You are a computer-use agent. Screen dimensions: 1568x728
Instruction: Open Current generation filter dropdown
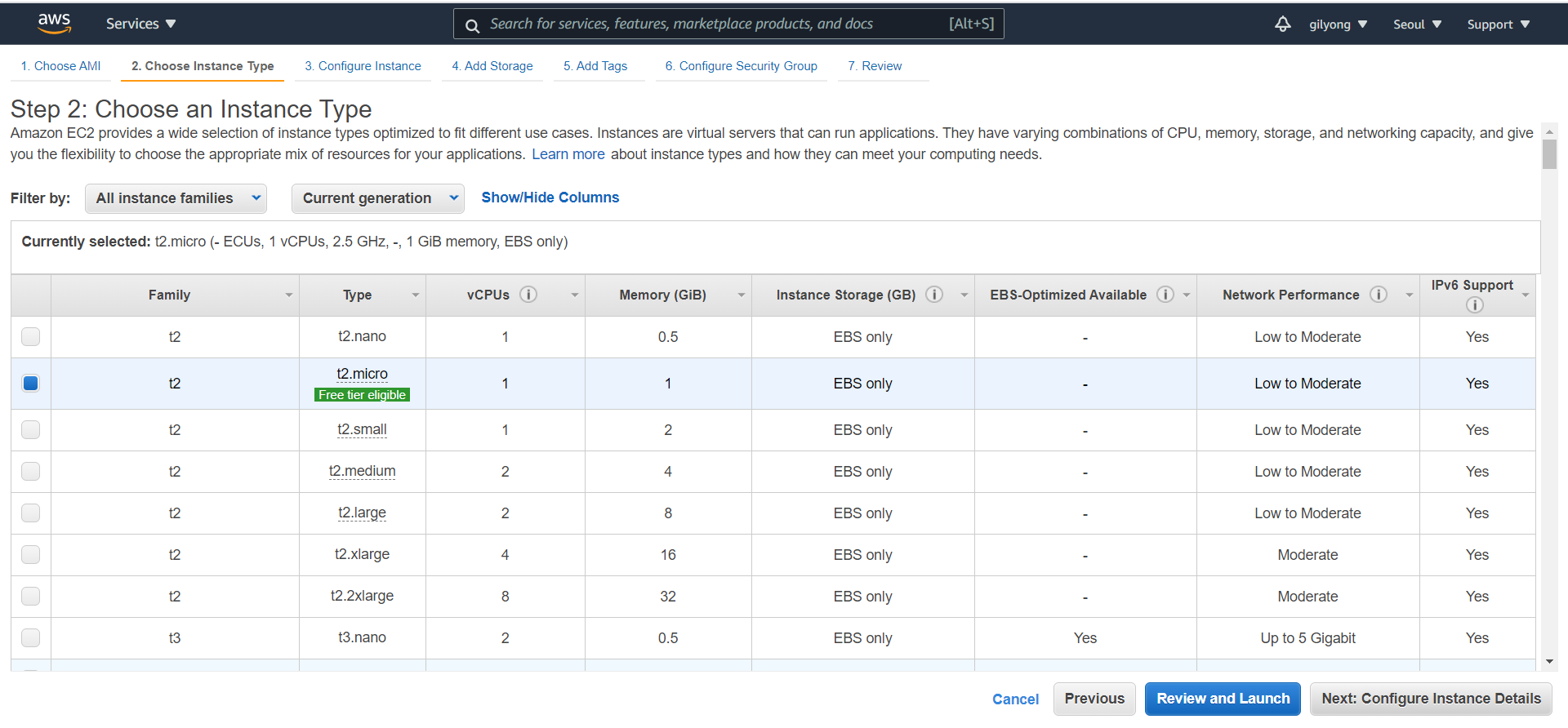click(x=378, y=198)
